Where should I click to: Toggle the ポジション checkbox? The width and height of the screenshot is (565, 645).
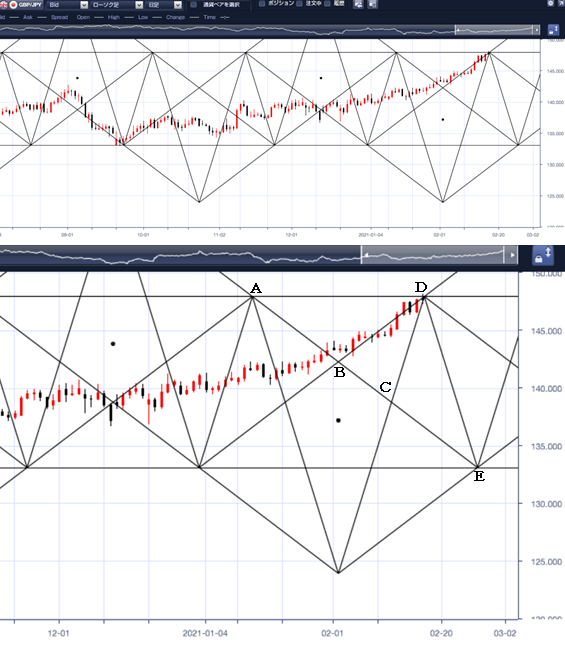click(262, 3)
